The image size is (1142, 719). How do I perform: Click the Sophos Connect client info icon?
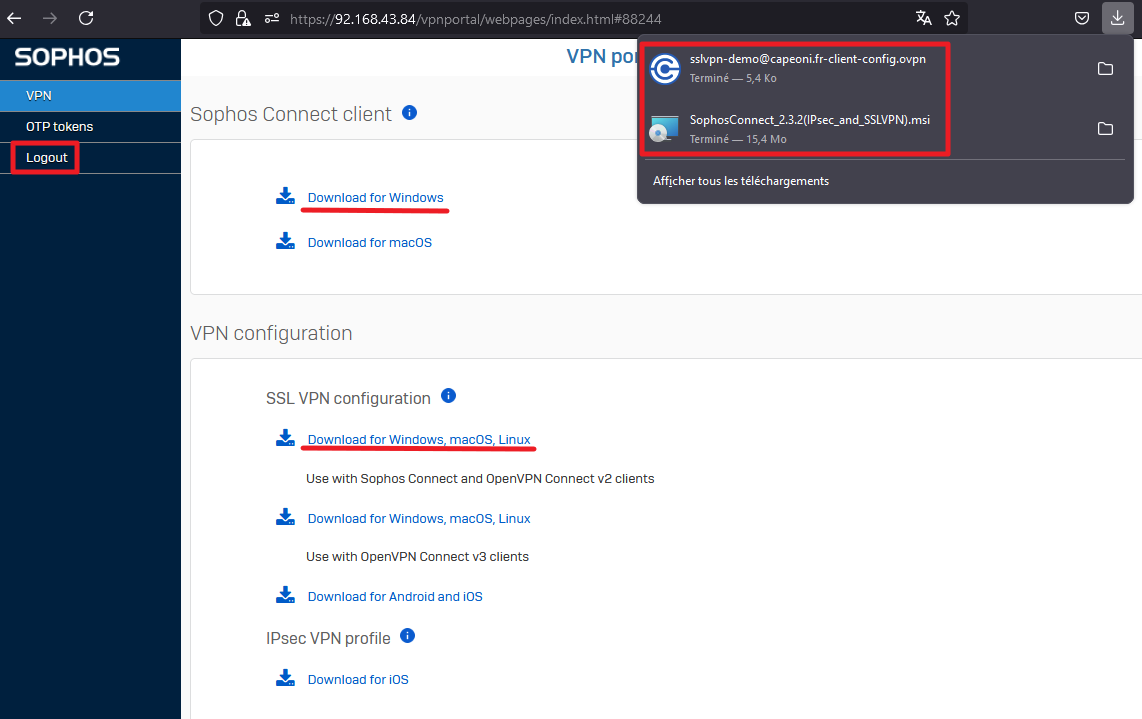tap(409, 112)
